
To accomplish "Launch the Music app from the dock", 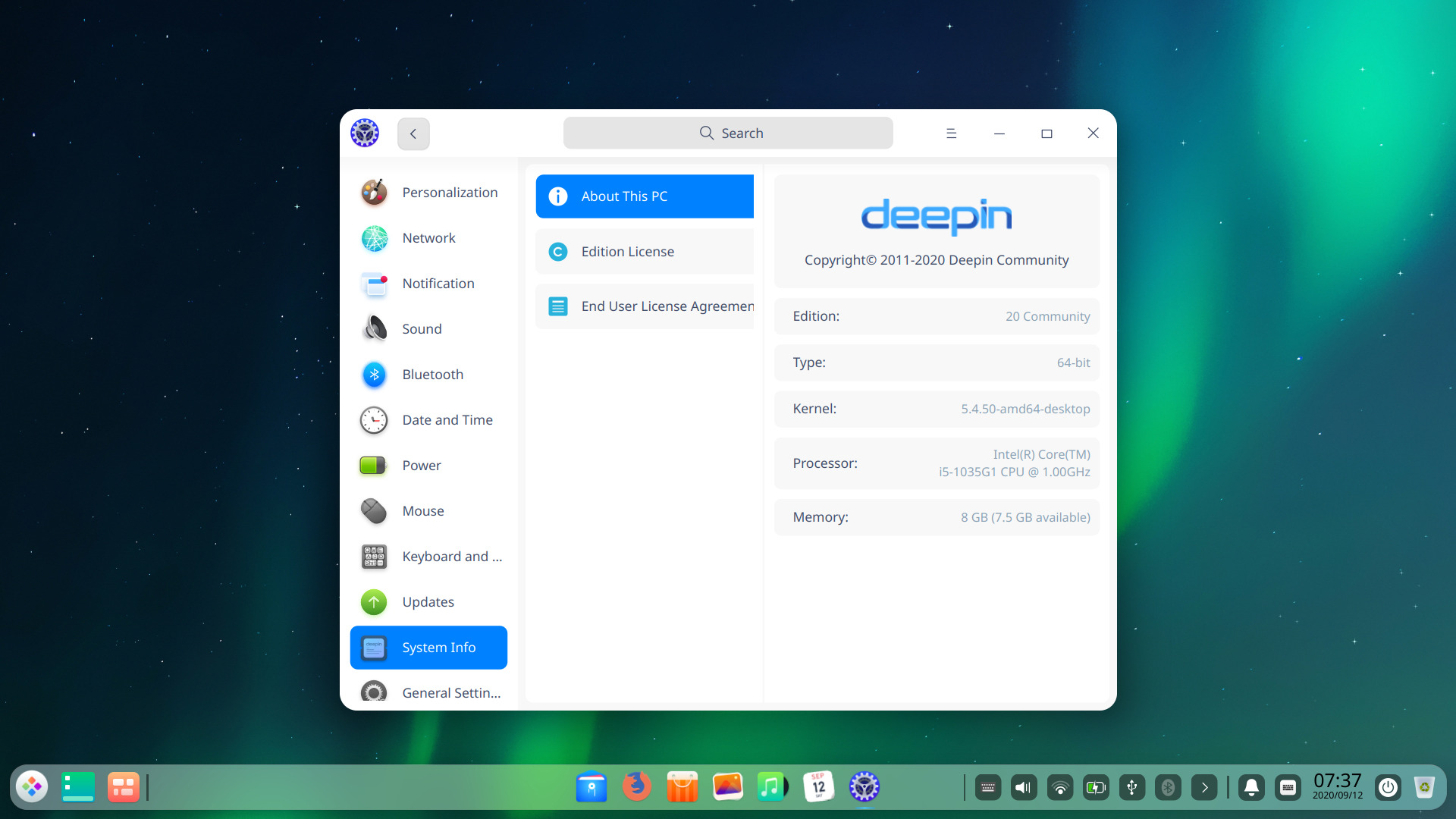I will (773, 786).
